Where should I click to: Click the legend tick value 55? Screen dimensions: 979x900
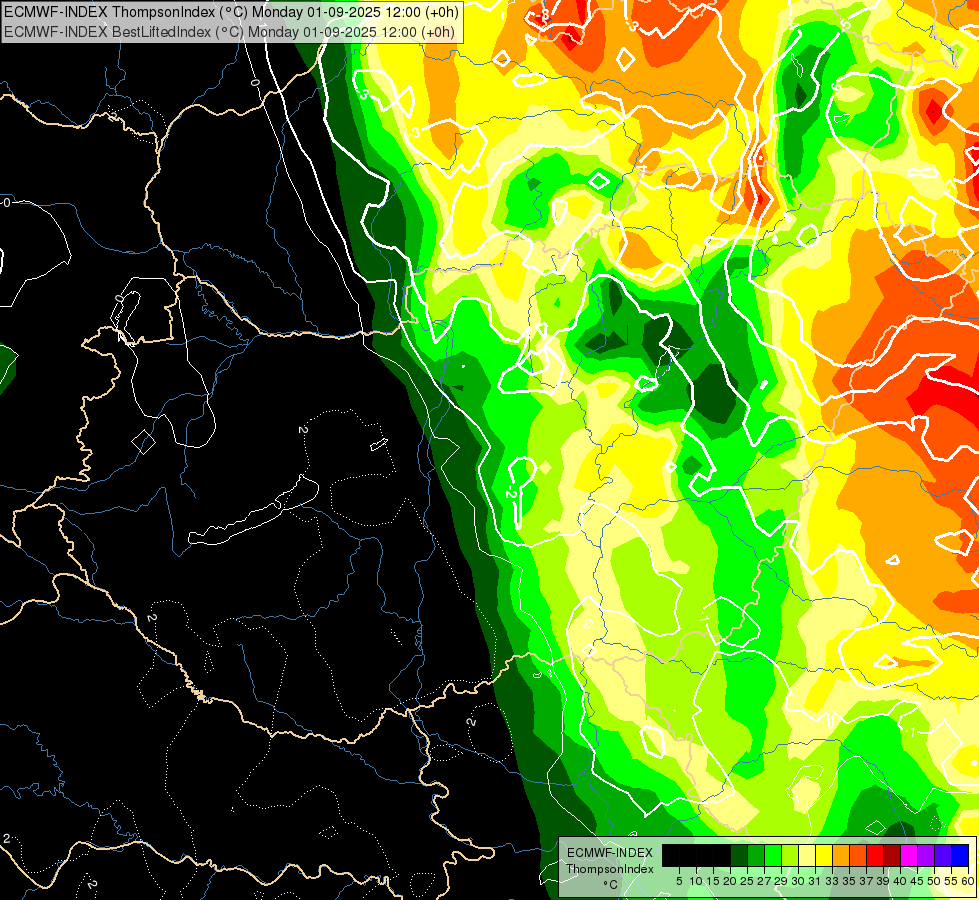952,881
